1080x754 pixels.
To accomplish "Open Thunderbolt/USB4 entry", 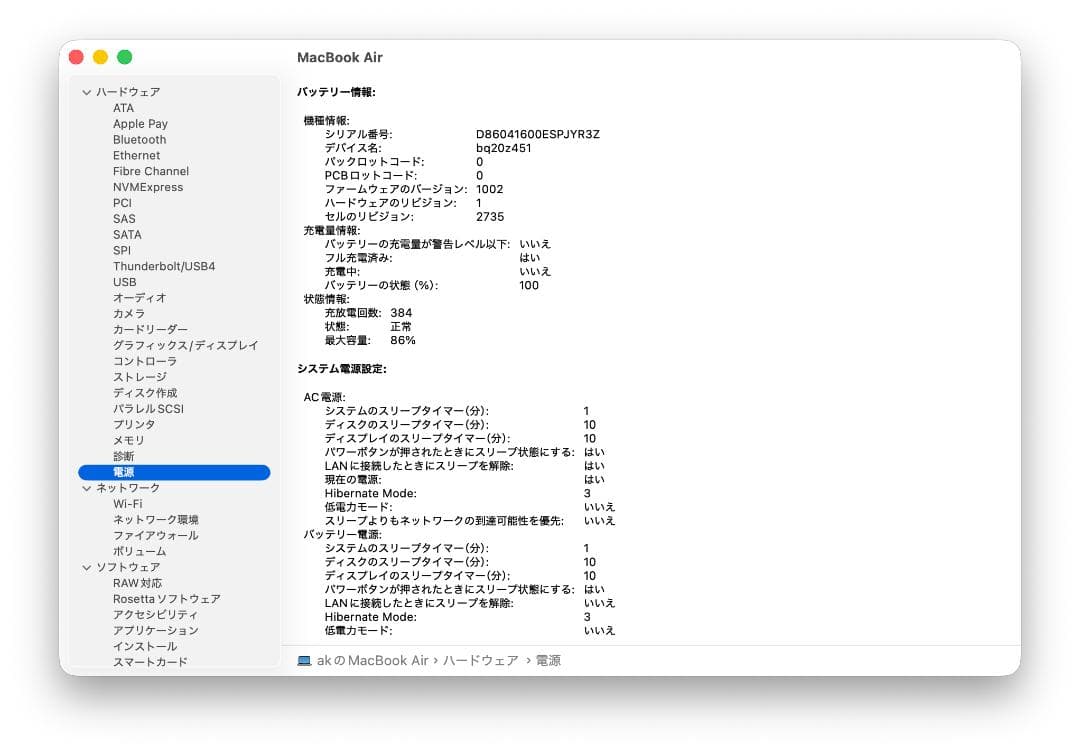I will pyautogui.click(x=164, y=266).
